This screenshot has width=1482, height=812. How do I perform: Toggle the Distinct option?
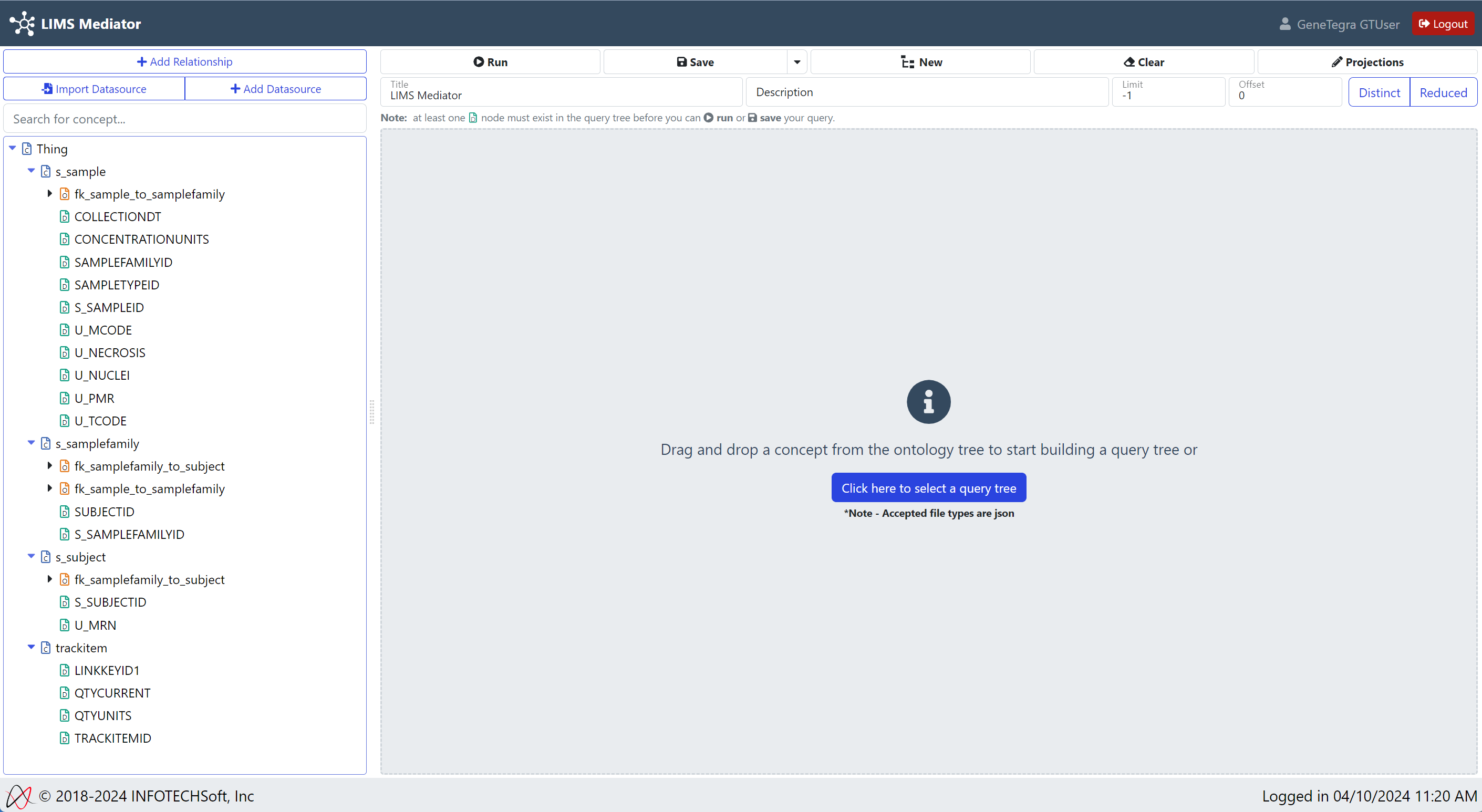[1379, 92]
